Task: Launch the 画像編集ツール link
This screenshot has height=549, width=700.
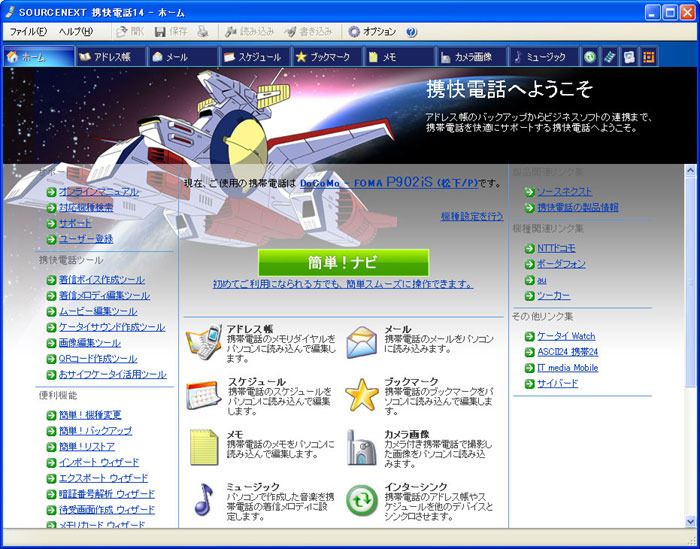Action: 90,343
